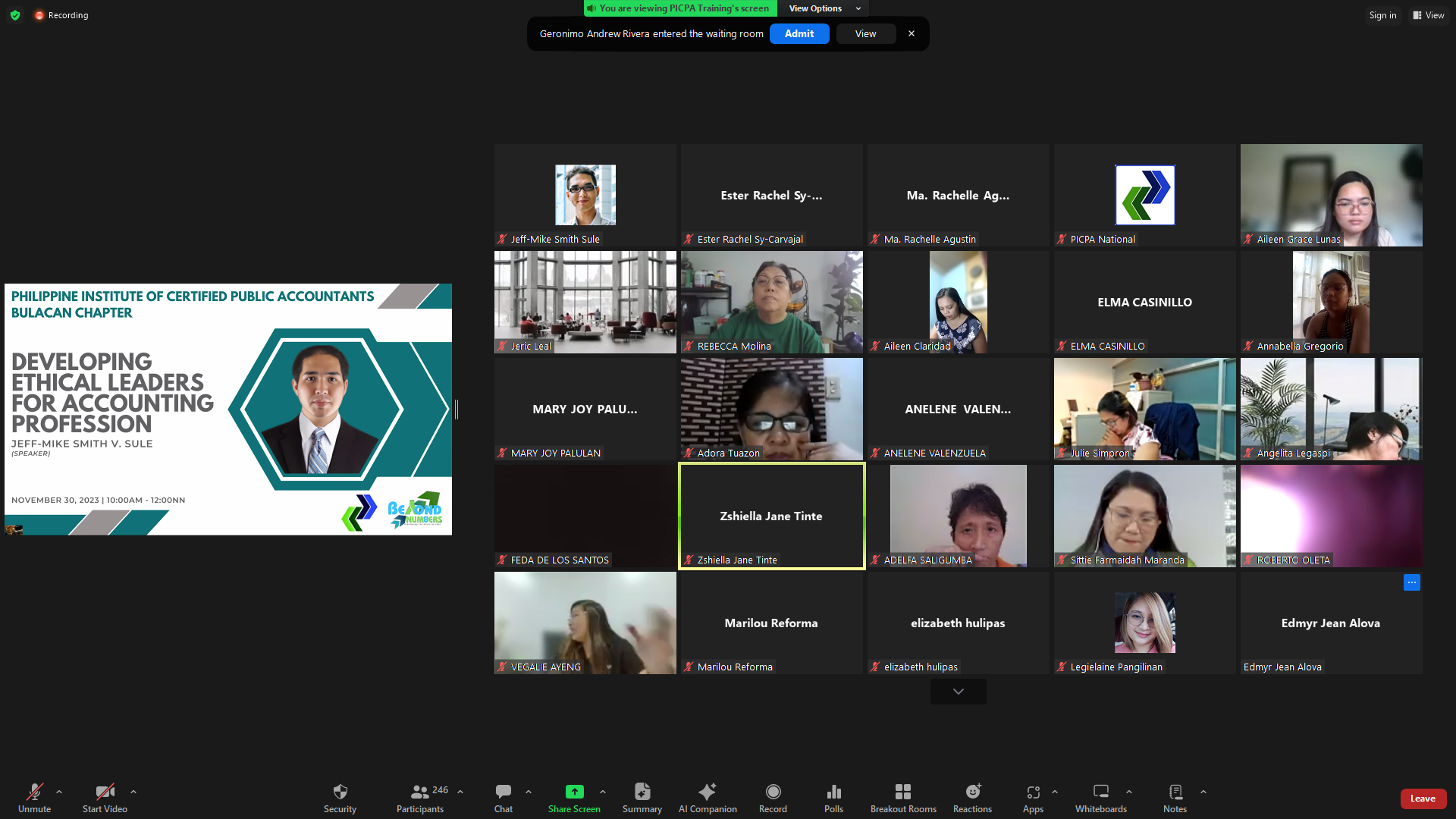Click the green Share Screen icon
The width and height of the screenshot is (1456, 819).
pos(574,792)
